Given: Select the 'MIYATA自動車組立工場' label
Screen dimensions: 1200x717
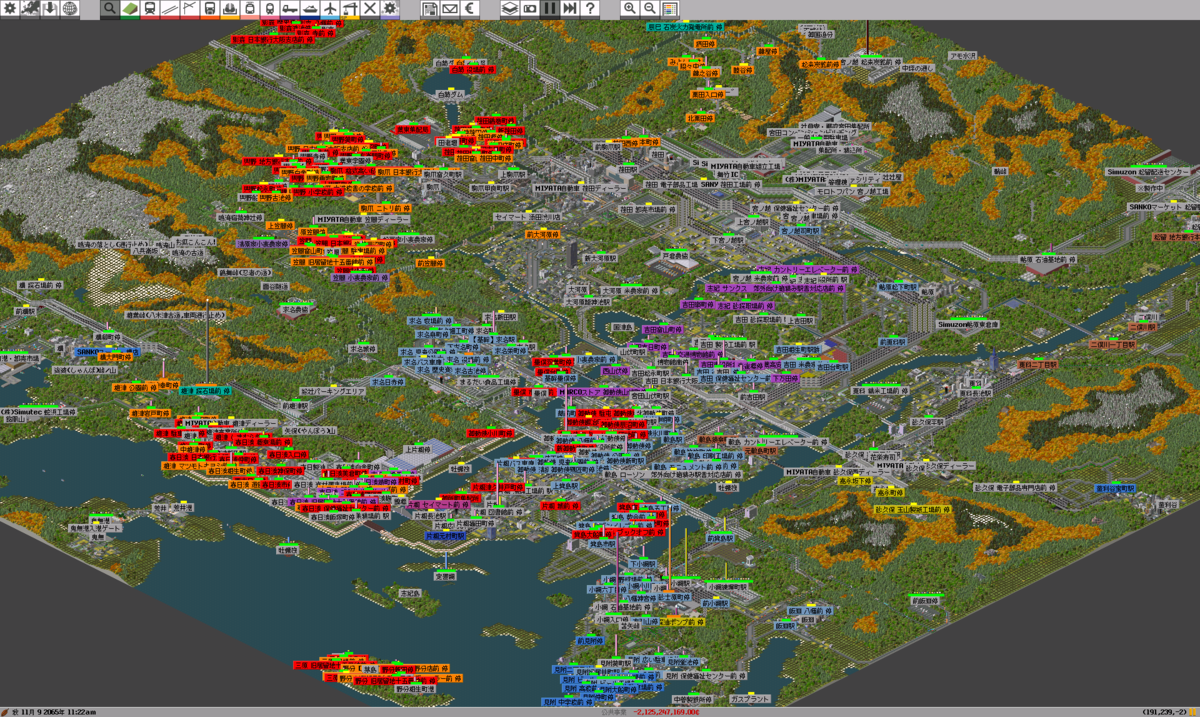Looking at the screenshot, I should (x=745, y=165).
